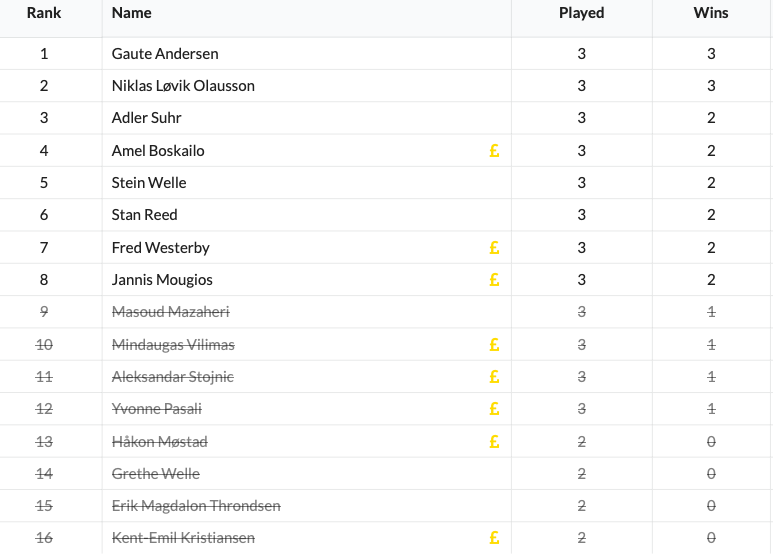This screenshot has height=554, width=773.
Task: Click the pound icon beside Kent-Emil Kristiansen
Action: pos(494,538)
